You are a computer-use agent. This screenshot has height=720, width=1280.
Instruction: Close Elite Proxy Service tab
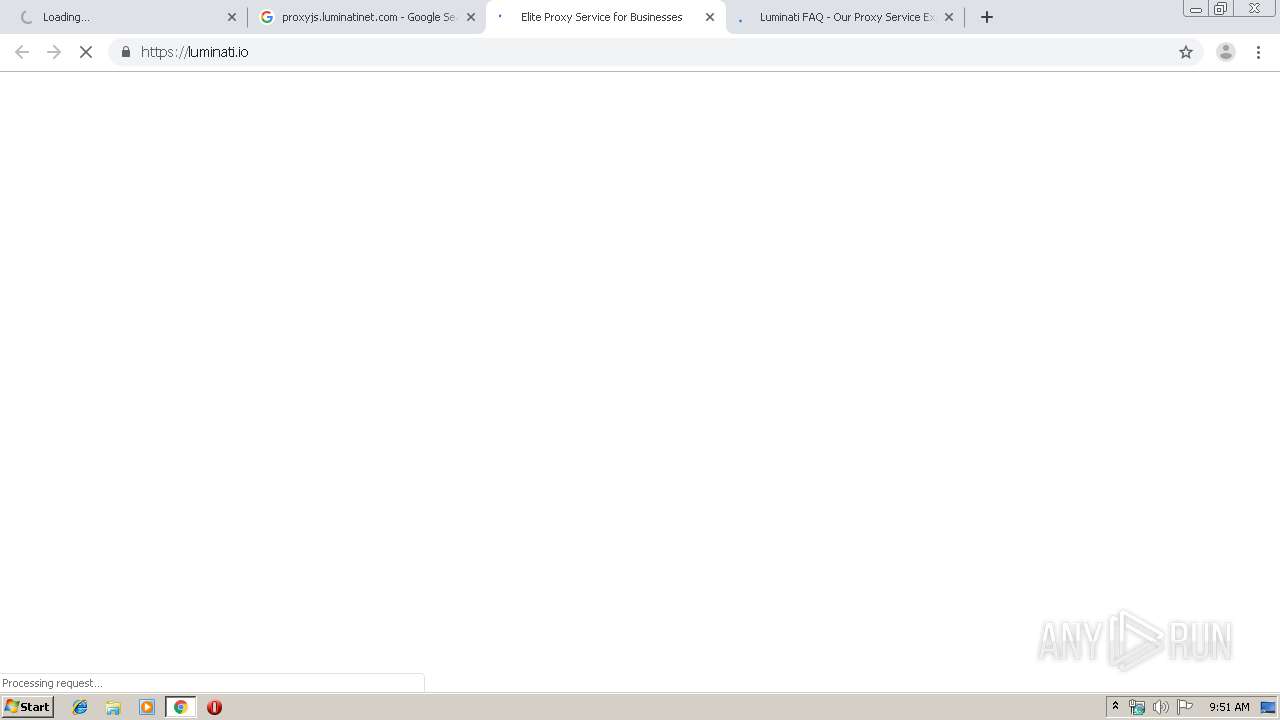click(x=710, y=17)
